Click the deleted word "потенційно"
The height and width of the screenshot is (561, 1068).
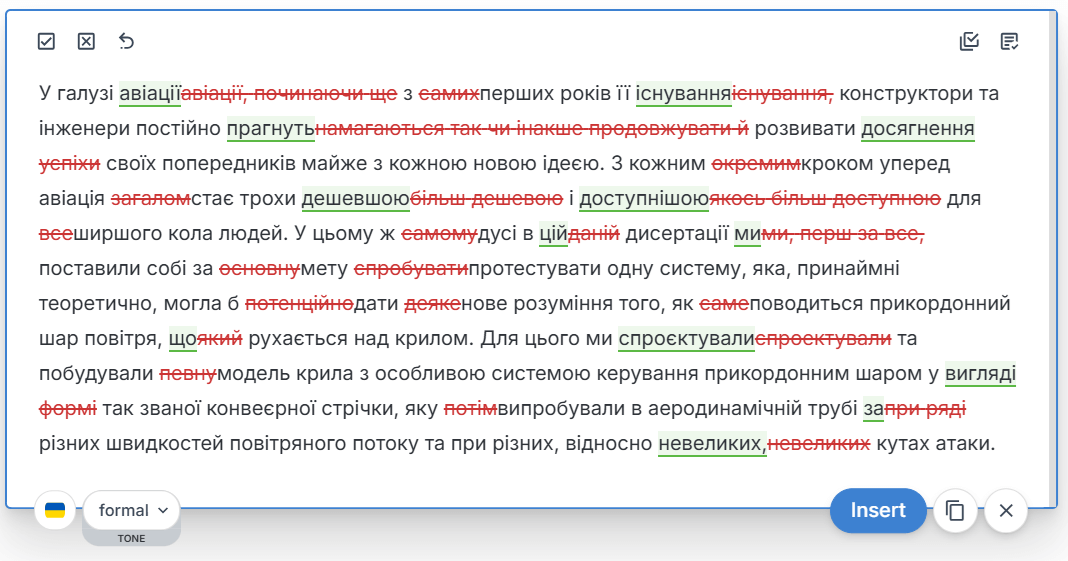299,304
